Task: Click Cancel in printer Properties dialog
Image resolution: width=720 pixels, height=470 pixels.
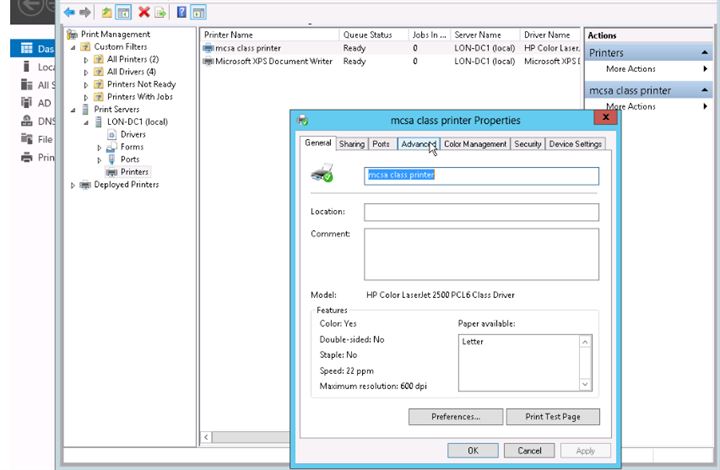Action: [529, 451]
